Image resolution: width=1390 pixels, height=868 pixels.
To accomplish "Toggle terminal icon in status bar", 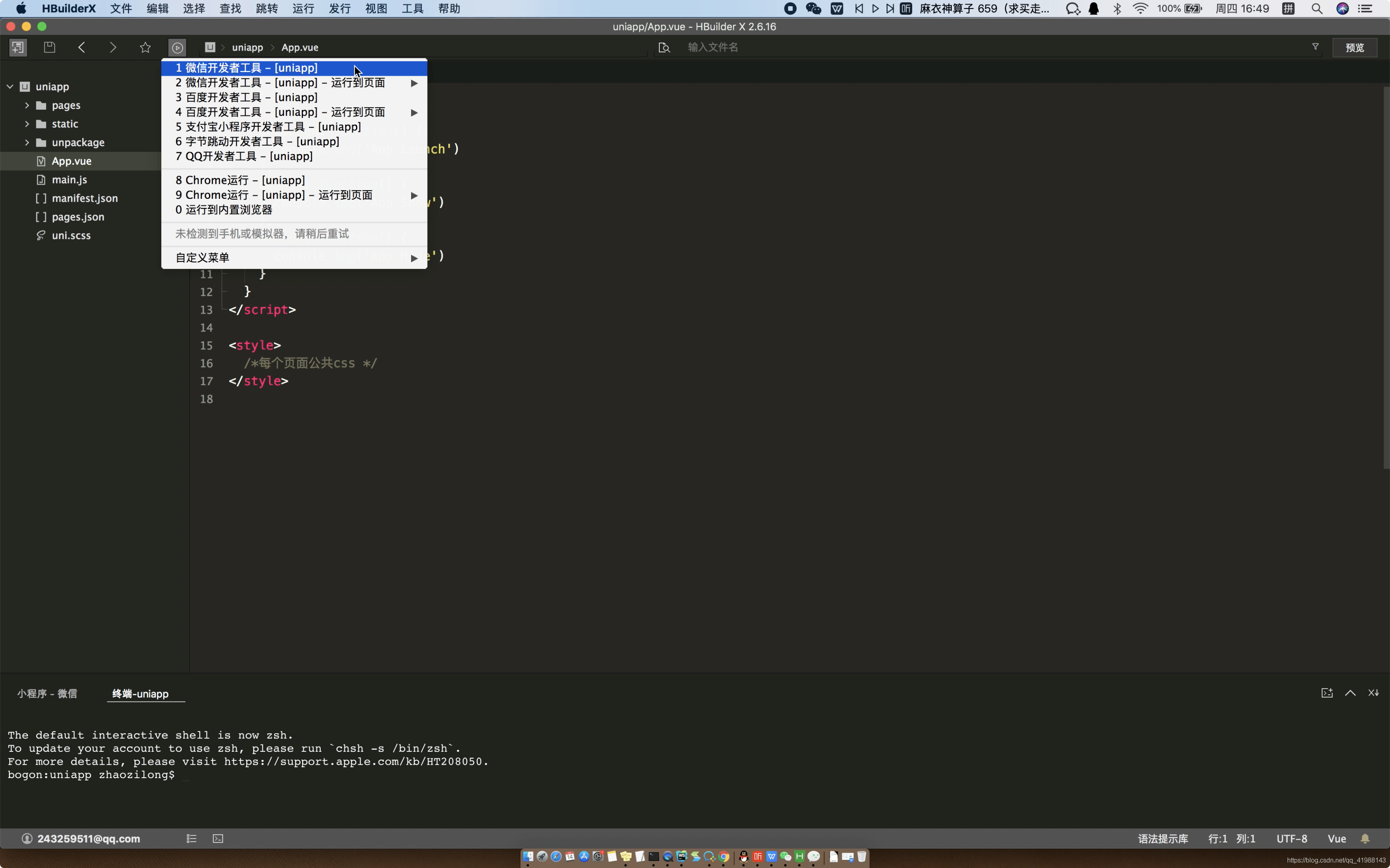I will (x=218, y=839).
